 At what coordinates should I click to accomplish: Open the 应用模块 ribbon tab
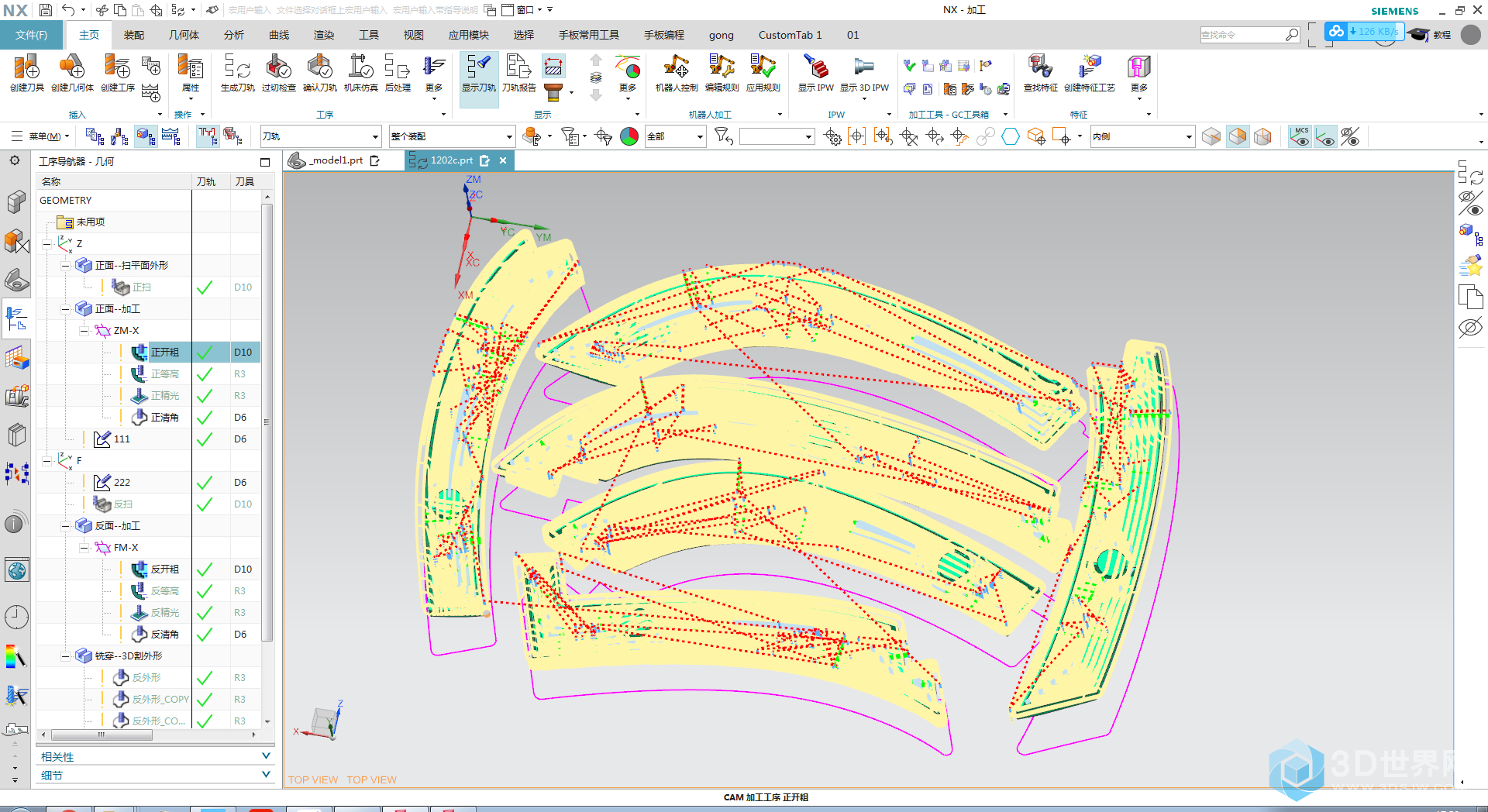click(468, 35)
